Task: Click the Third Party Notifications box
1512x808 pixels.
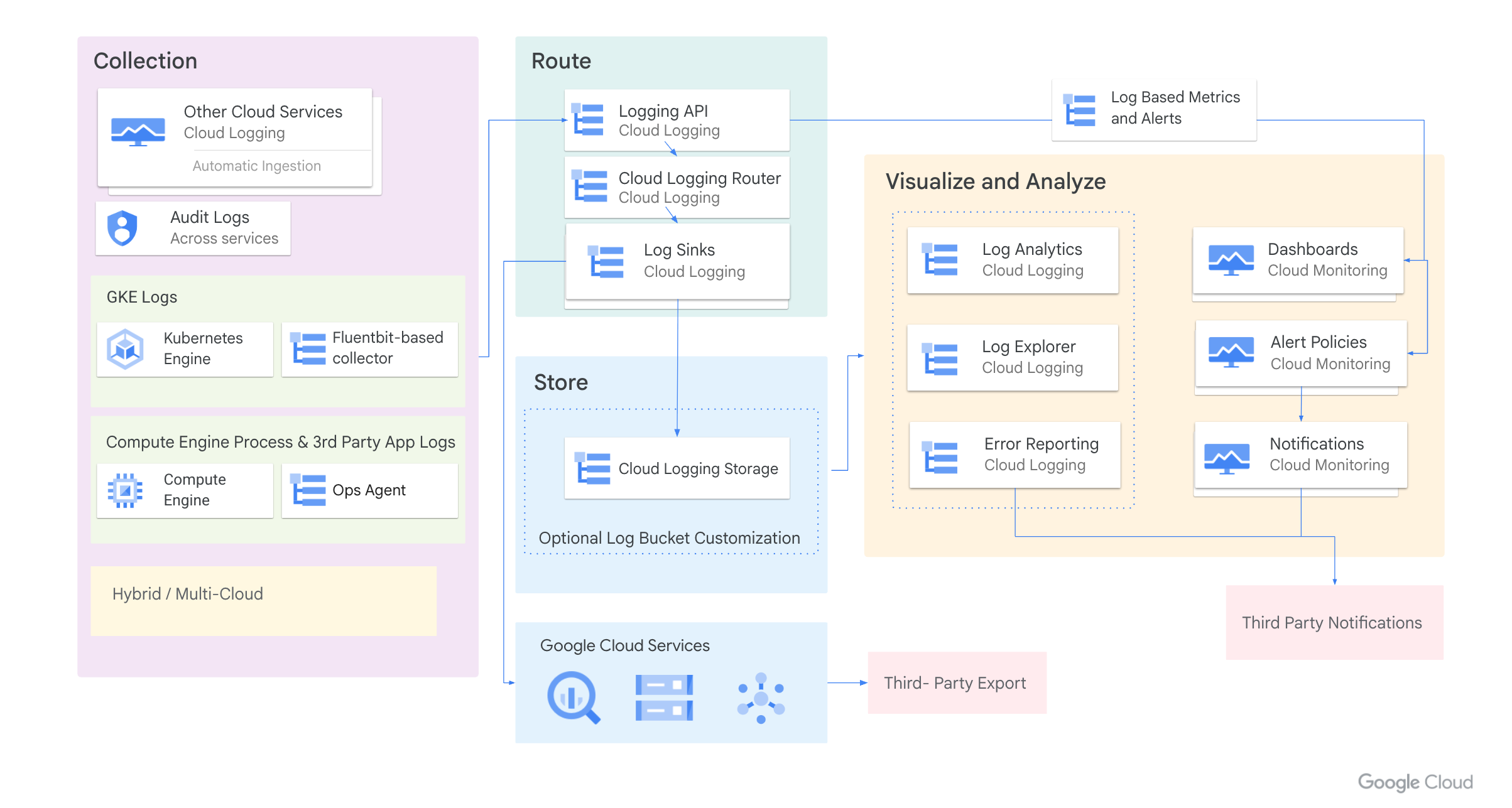Action: pos(1334,622)
